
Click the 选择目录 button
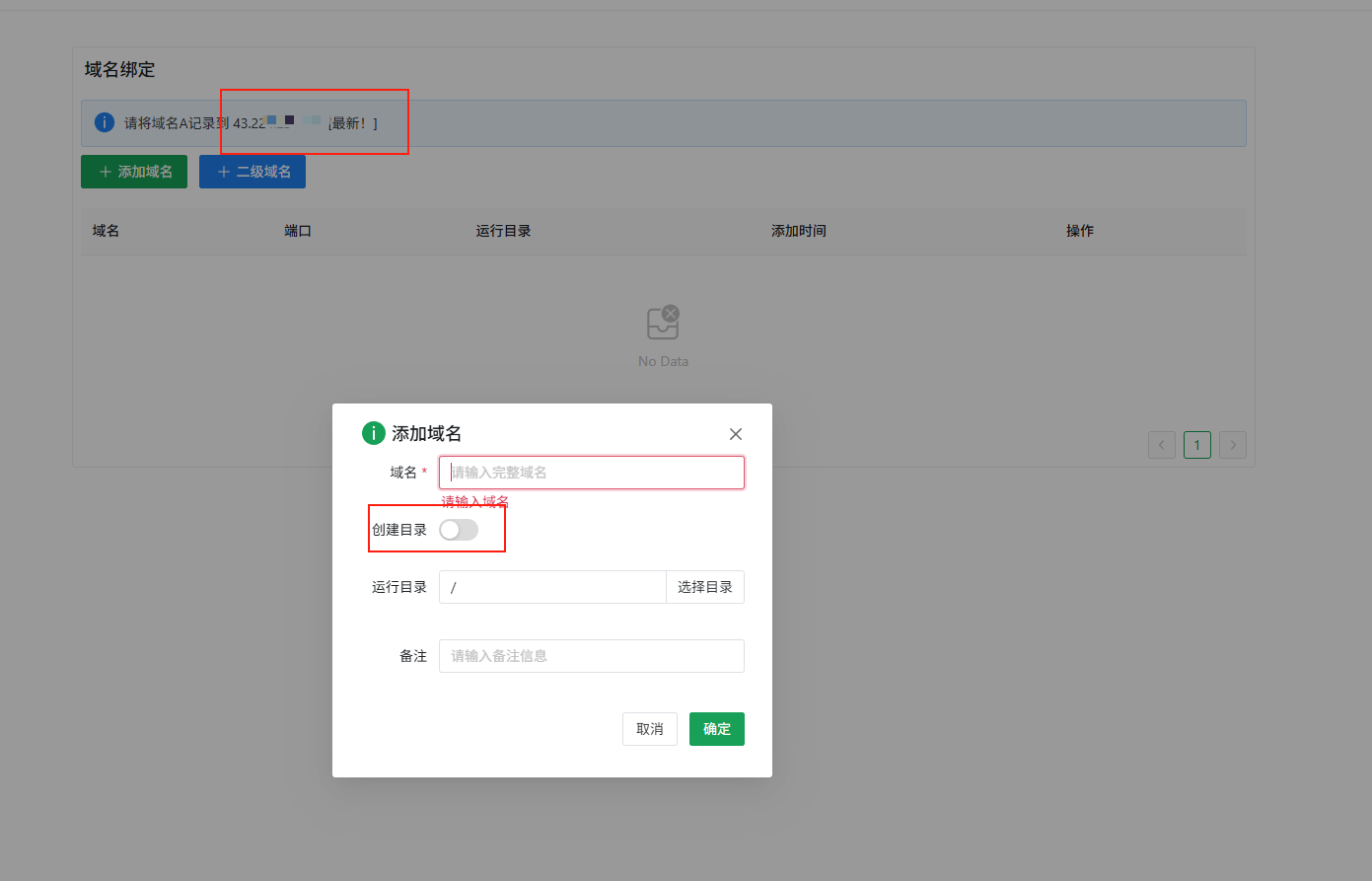(705, 587)
